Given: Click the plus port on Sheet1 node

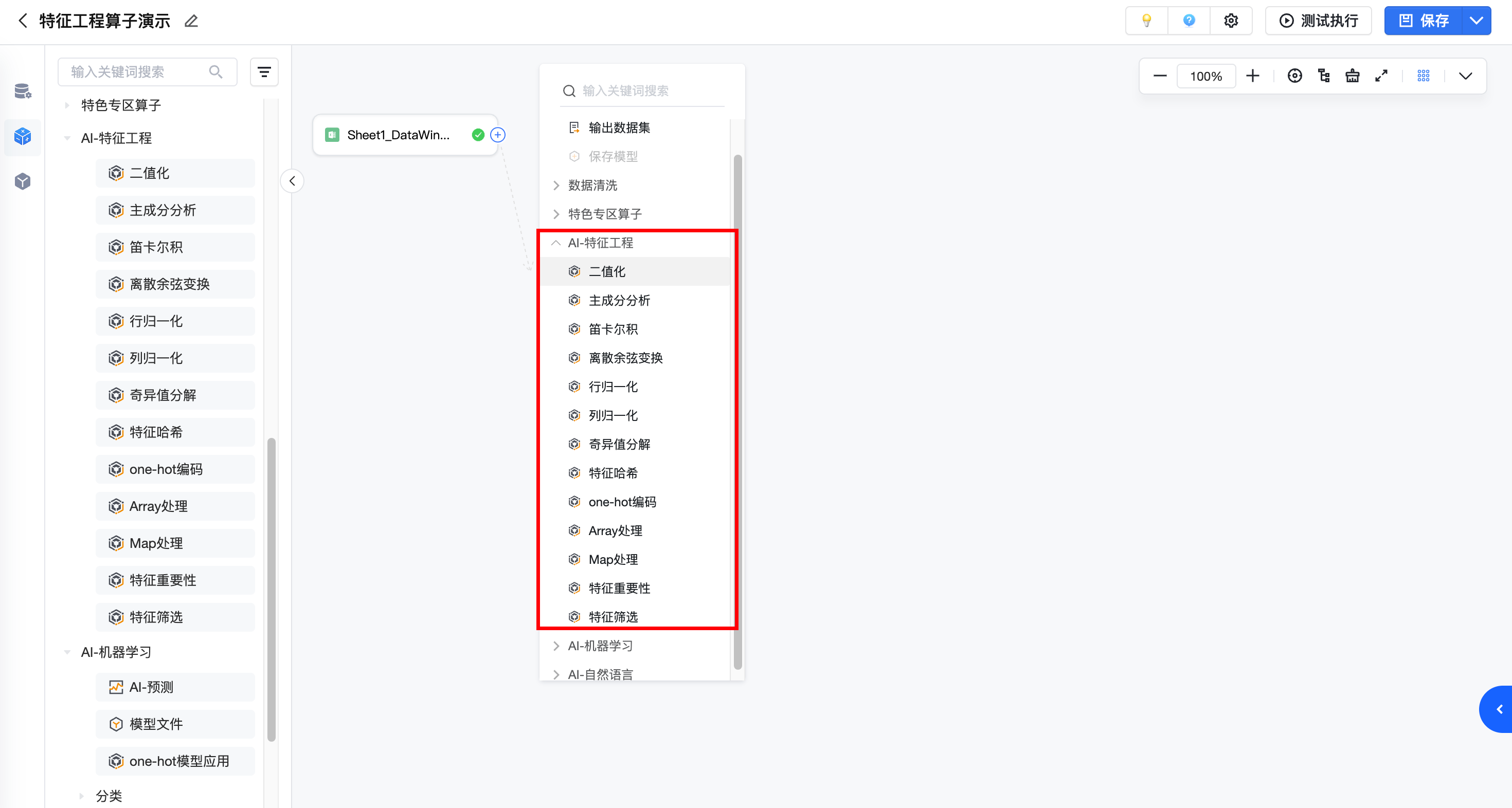Looking at the screenshot, I should pos(498,135).
